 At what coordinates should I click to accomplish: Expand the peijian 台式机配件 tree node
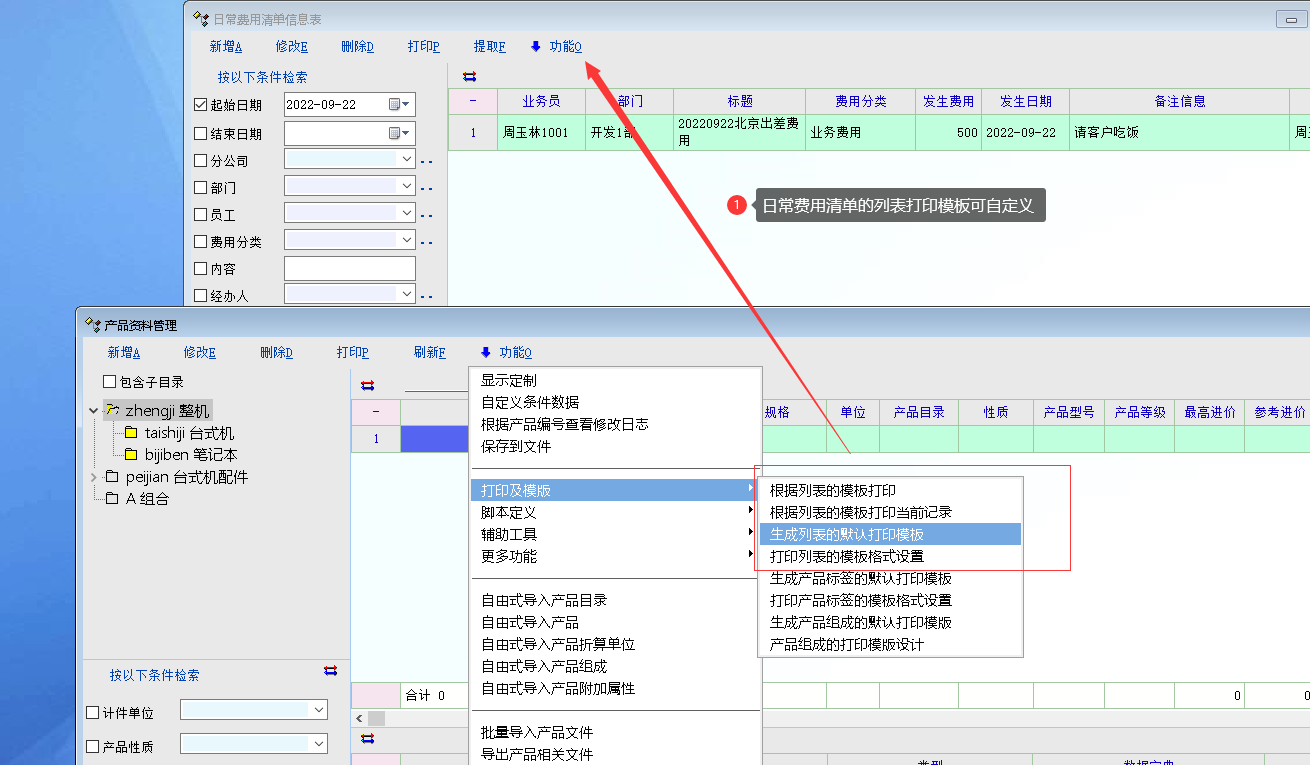tap(94, 477)
